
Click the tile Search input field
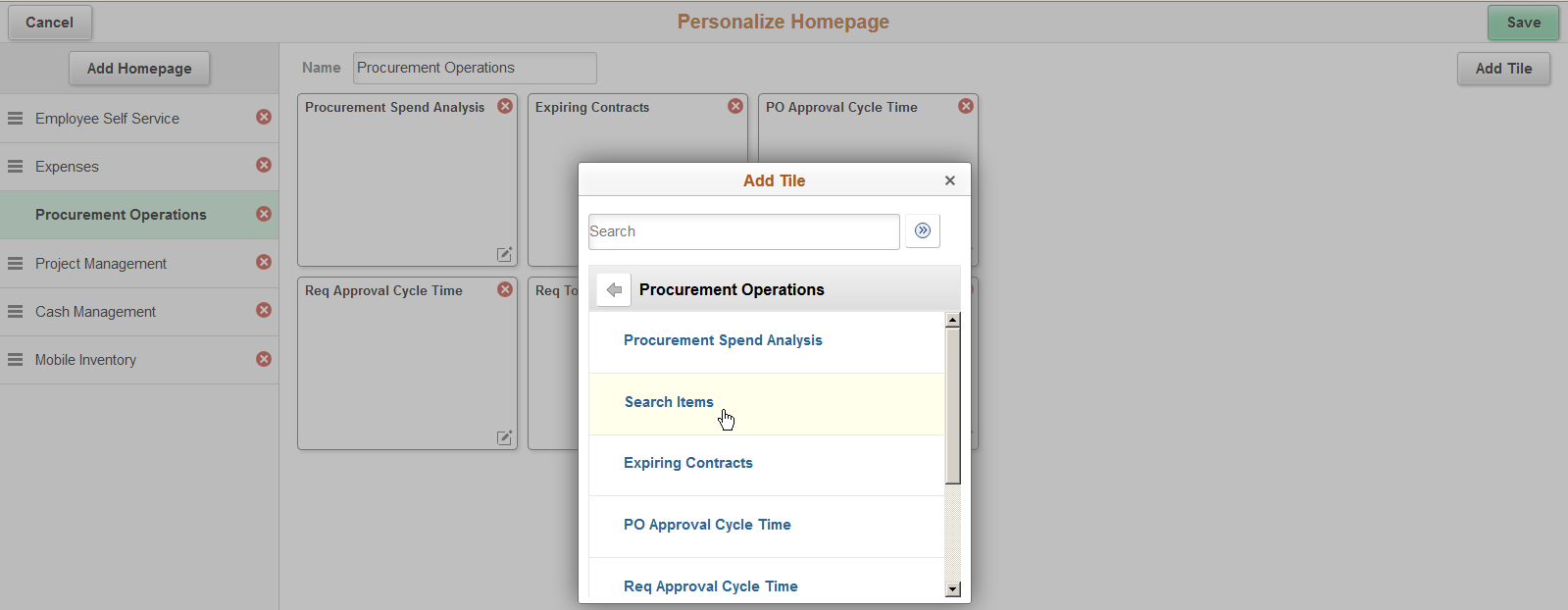[743, 231]
